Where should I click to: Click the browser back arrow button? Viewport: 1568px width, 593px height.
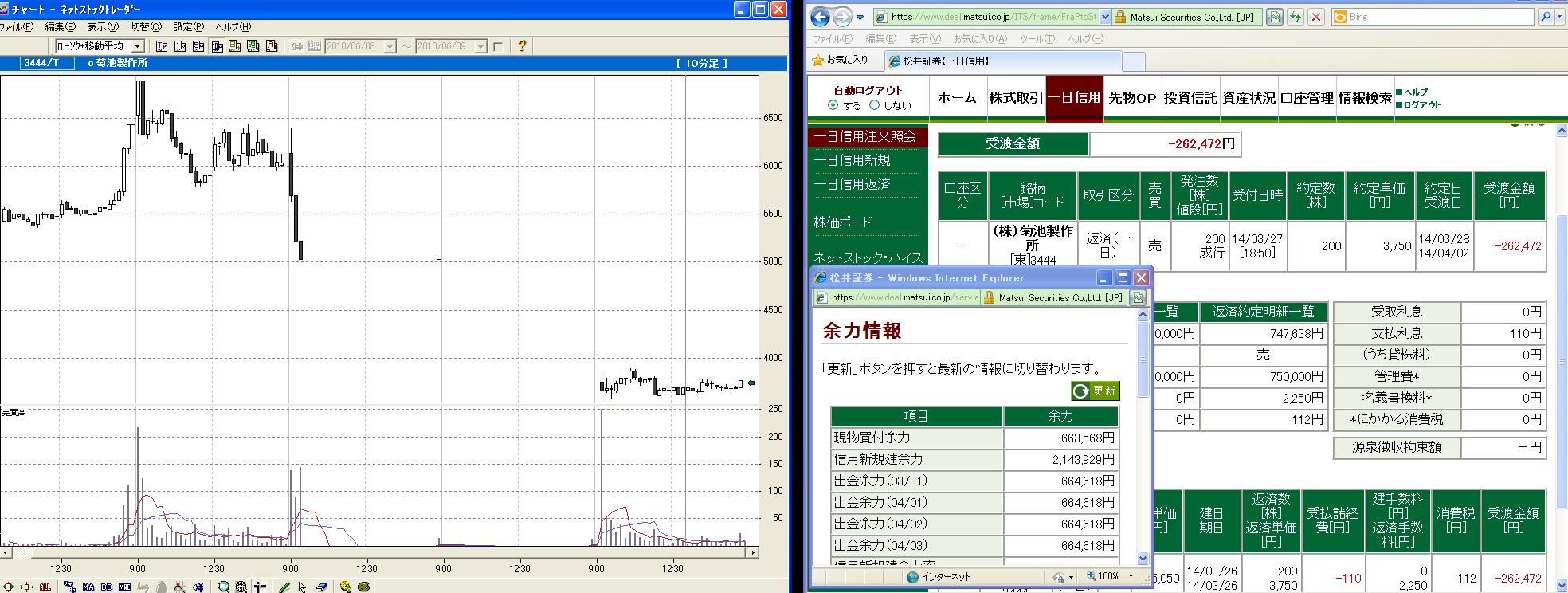click(820, 17)
